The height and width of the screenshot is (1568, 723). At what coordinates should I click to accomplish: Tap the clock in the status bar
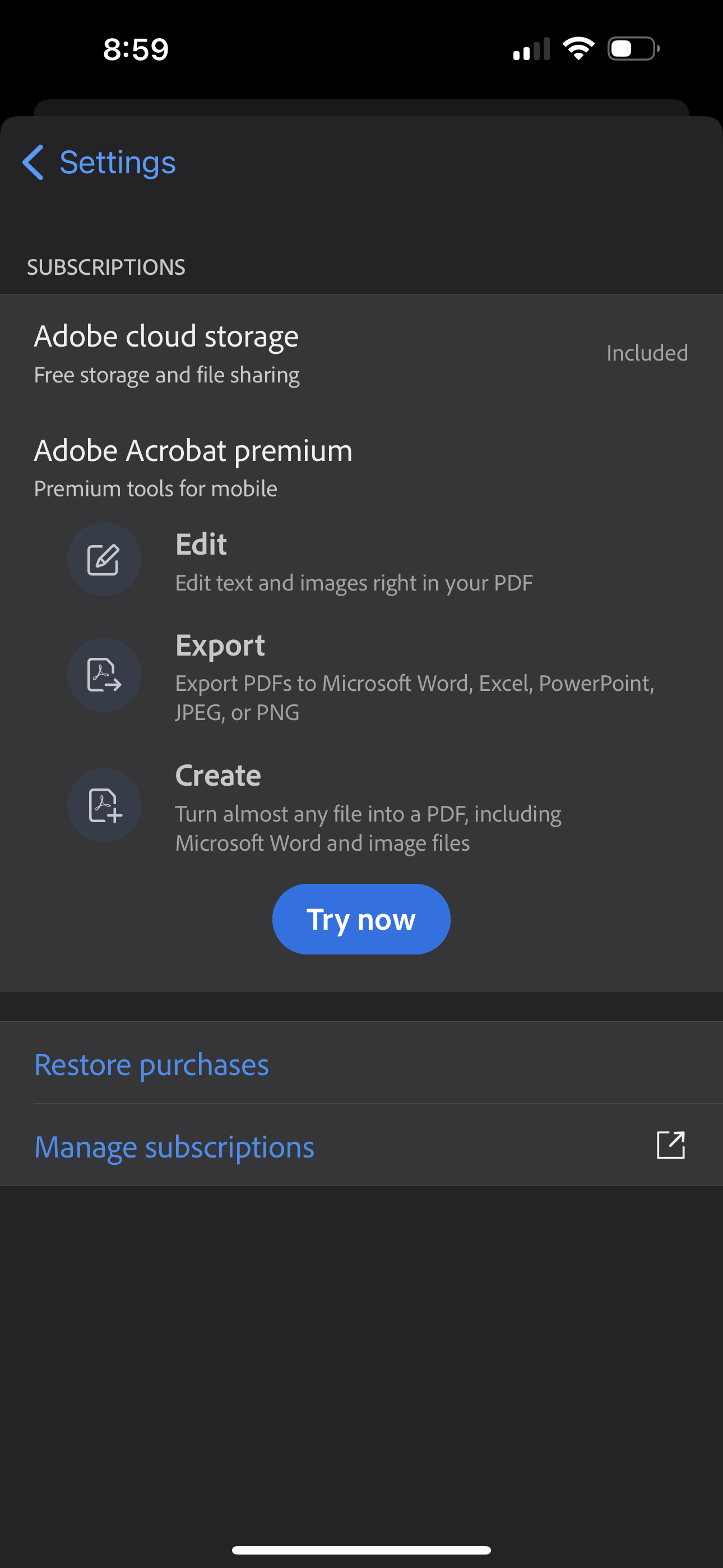click(135, 49)
